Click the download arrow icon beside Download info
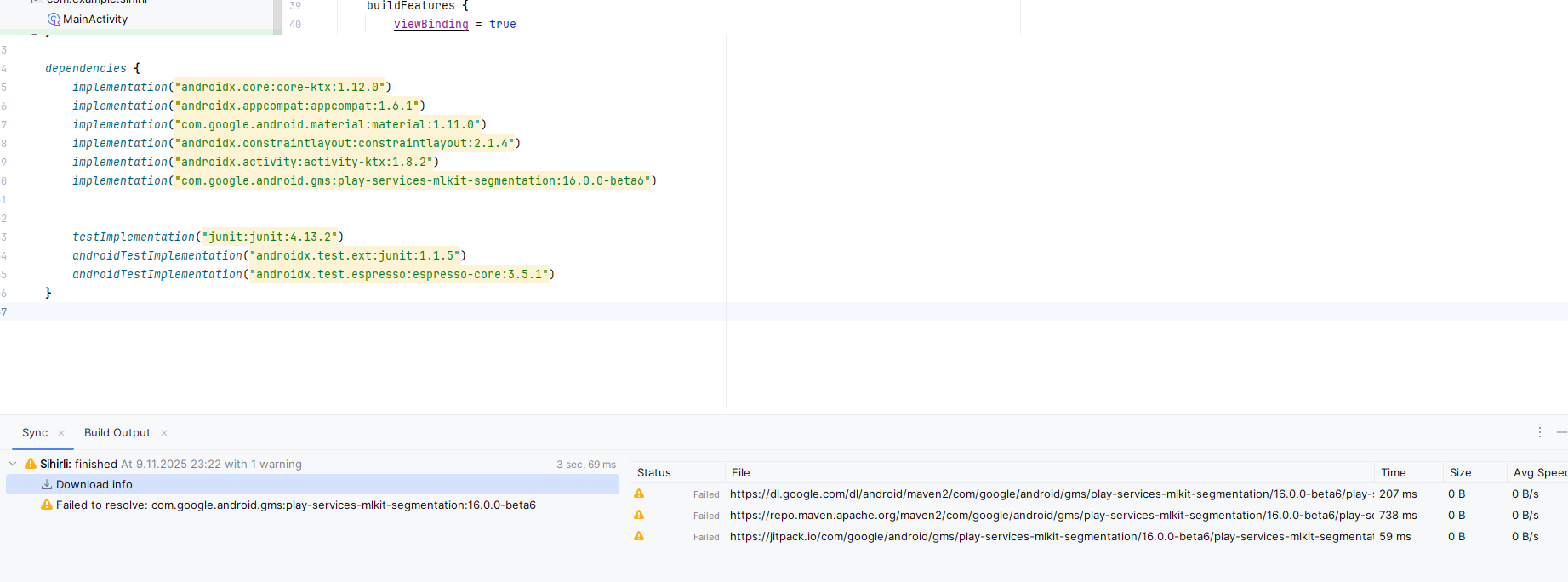This screenshot has height=582, width=1568. pyautogui.click(x=47, y=484)
